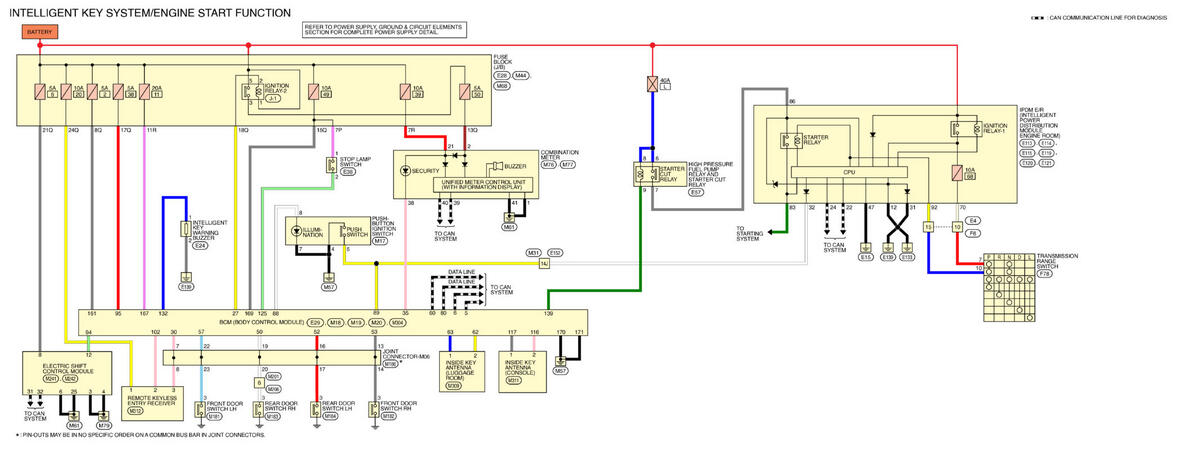Click the Intelligent Key Warning Buzzer symbol
The height and width of the screenshot is (452, 1199).
point(185,230)
